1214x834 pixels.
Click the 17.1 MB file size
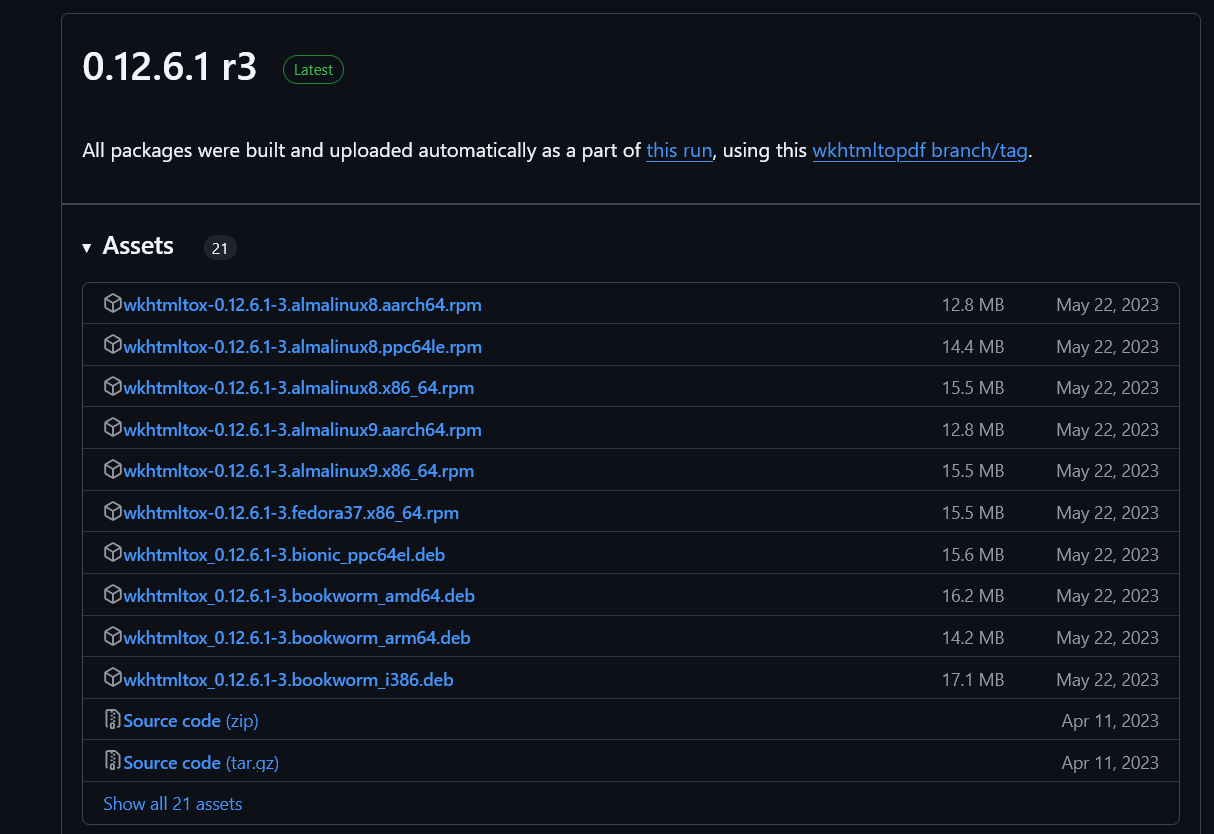point(973,680)
